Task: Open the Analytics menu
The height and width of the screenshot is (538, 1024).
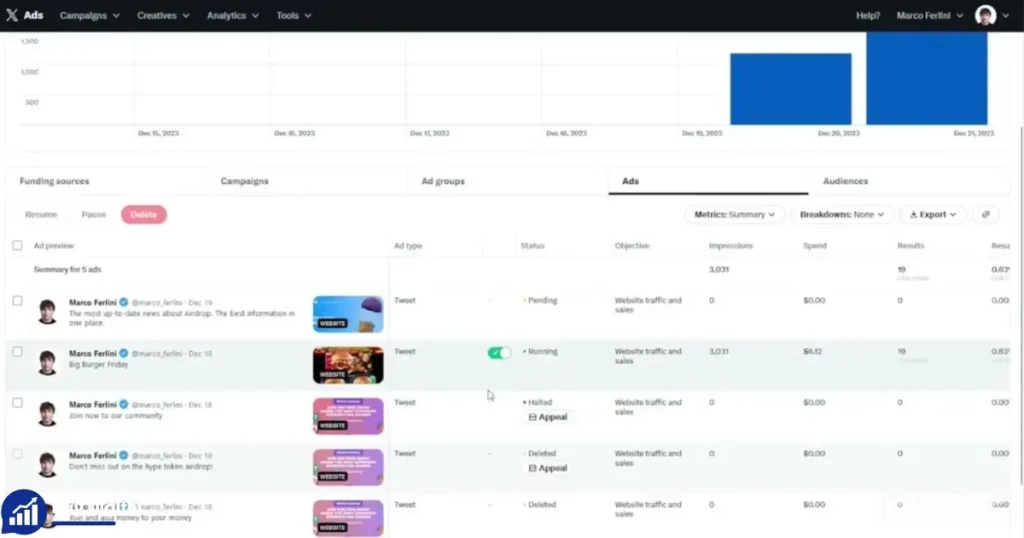Action: pos(232,15)
